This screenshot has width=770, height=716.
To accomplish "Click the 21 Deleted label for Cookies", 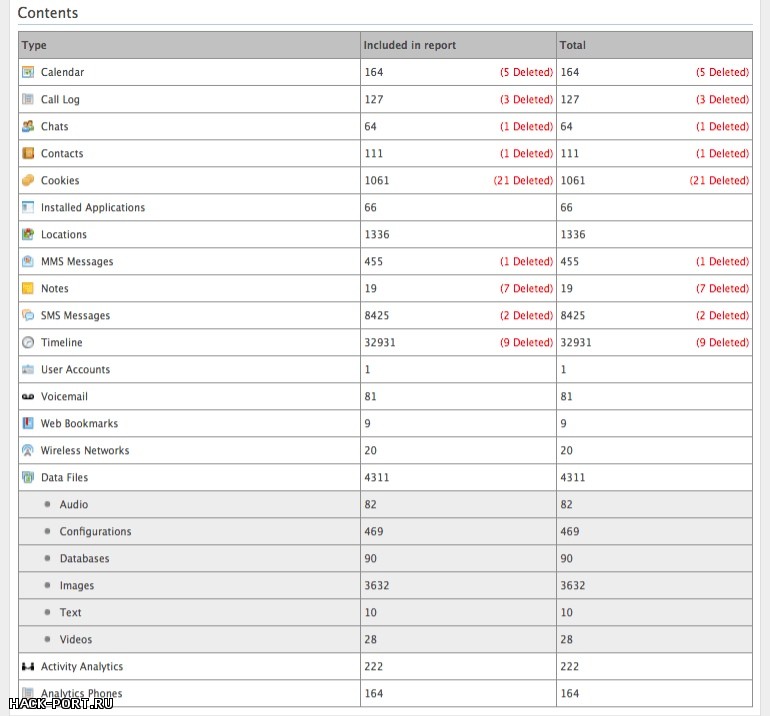I will pos(522,180).
